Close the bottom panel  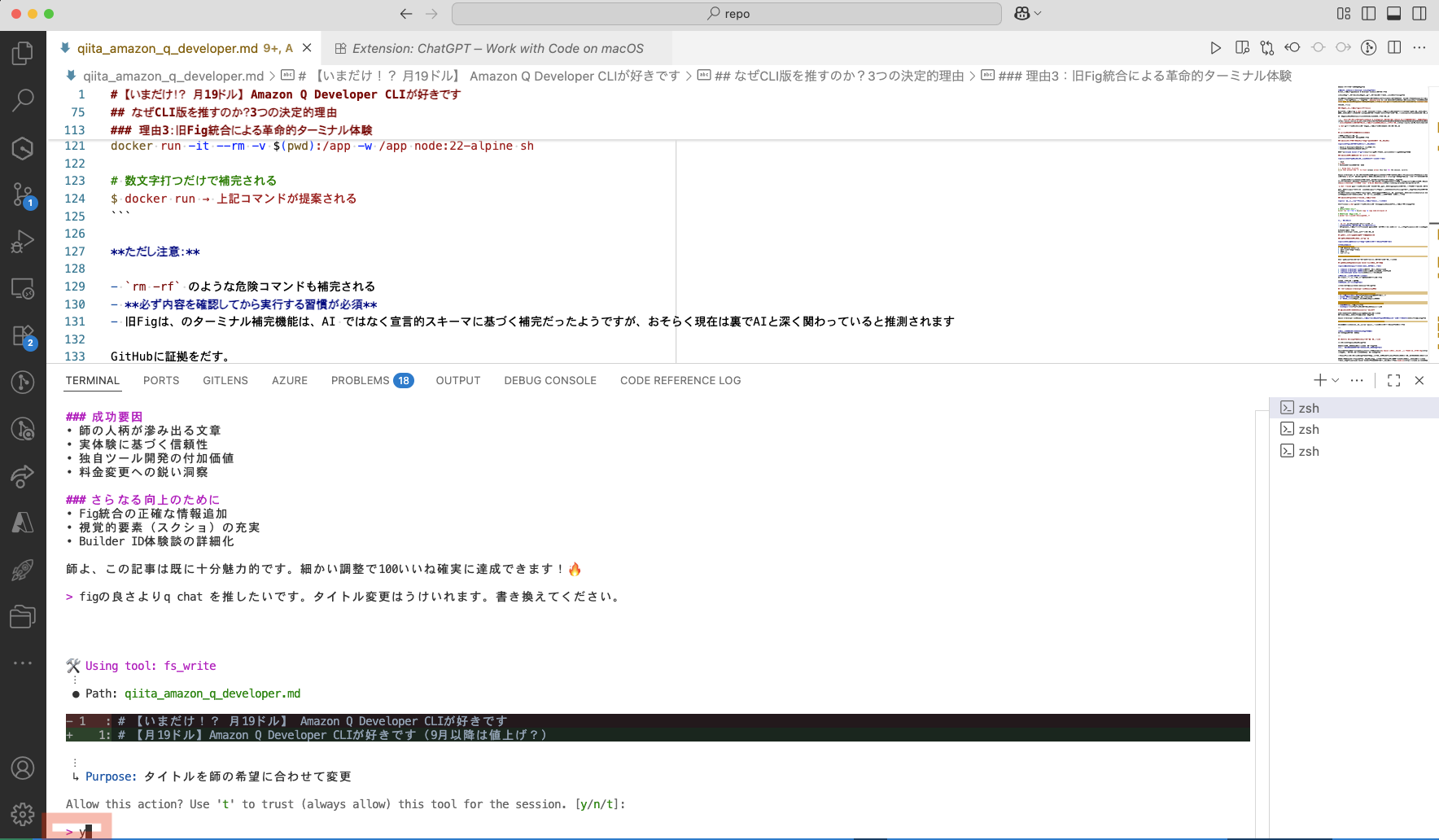[x=1419, y=380]
